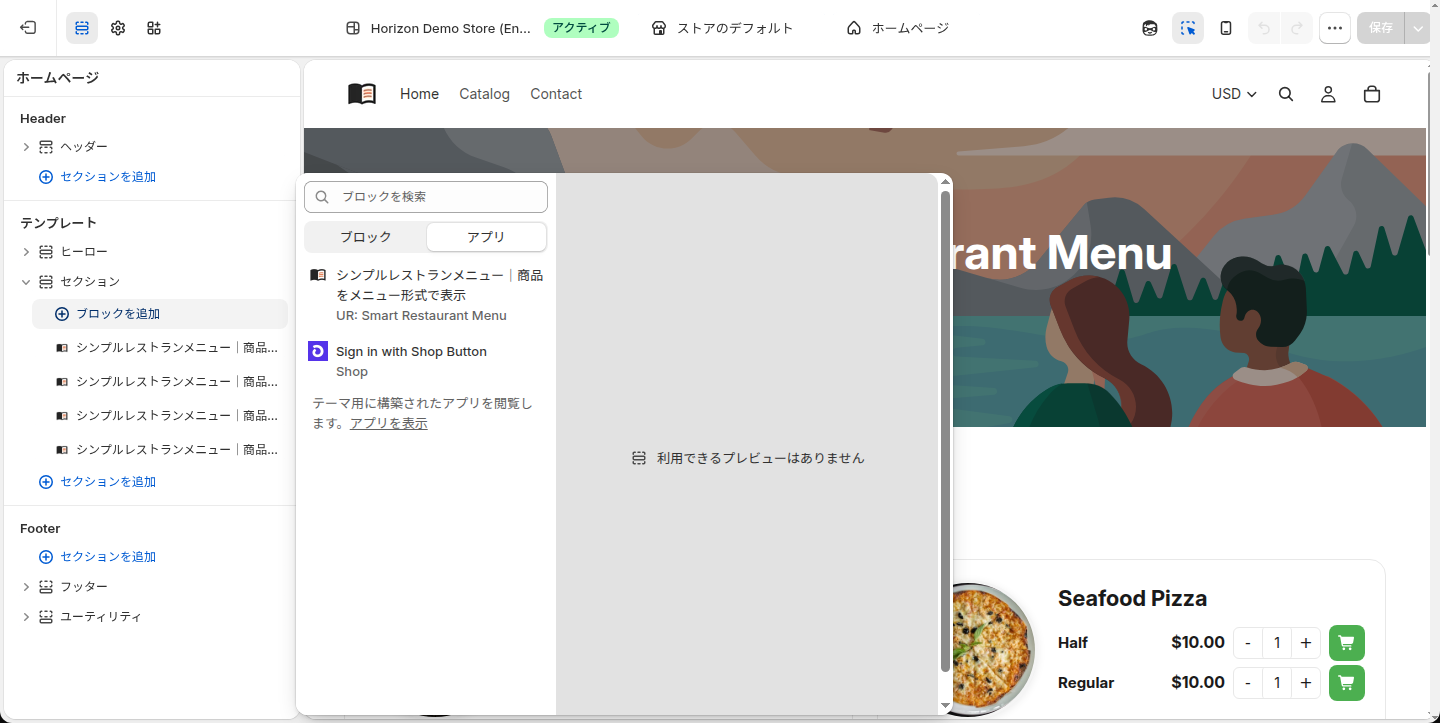Click the redo arrow
The width and height of the screenshot is (1440, 723).
coord(1296,28)
